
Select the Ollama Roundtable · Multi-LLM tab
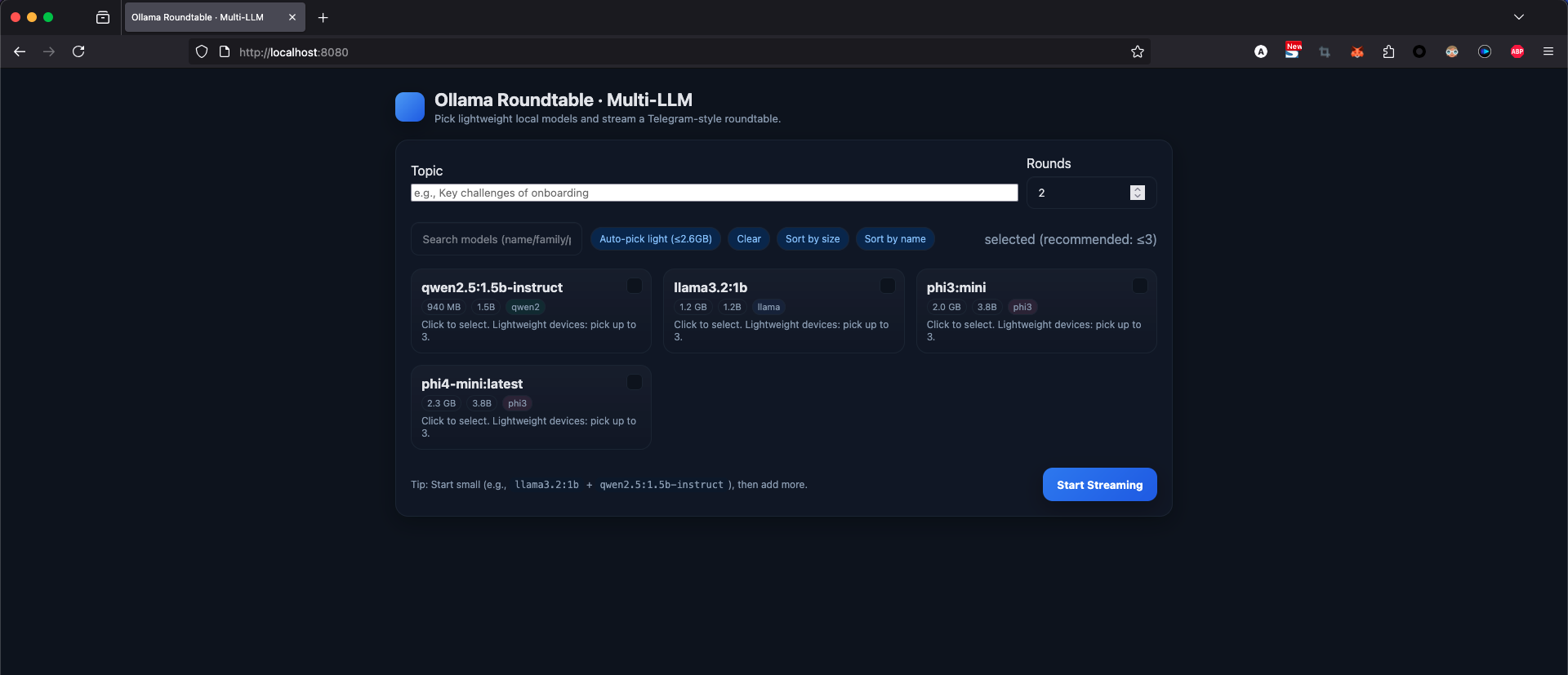point(215,17)
